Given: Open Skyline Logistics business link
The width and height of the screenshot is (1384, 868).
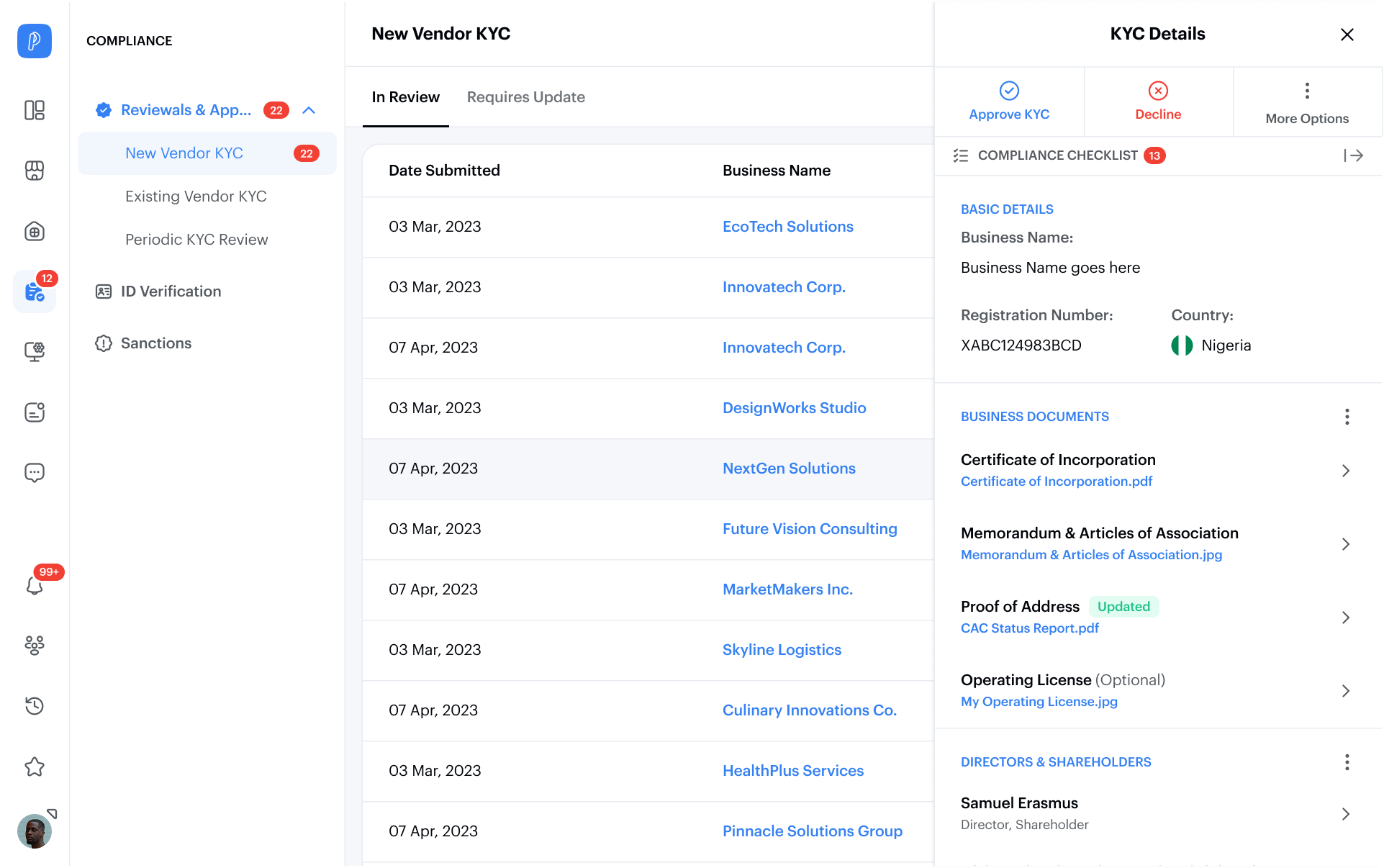Looking at the screenshot, I should click(782, 650).
